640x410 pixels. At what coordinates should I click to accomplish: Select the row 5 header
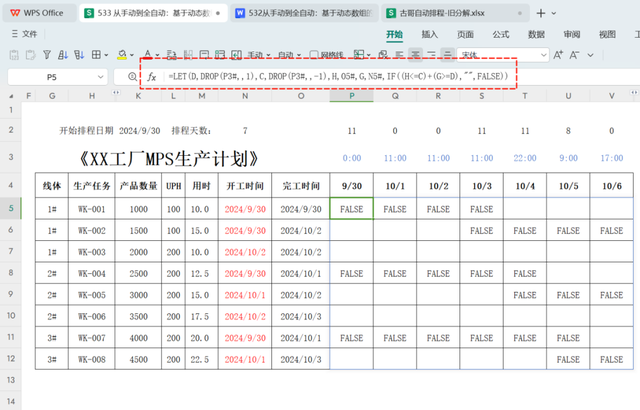click(11, 208)
